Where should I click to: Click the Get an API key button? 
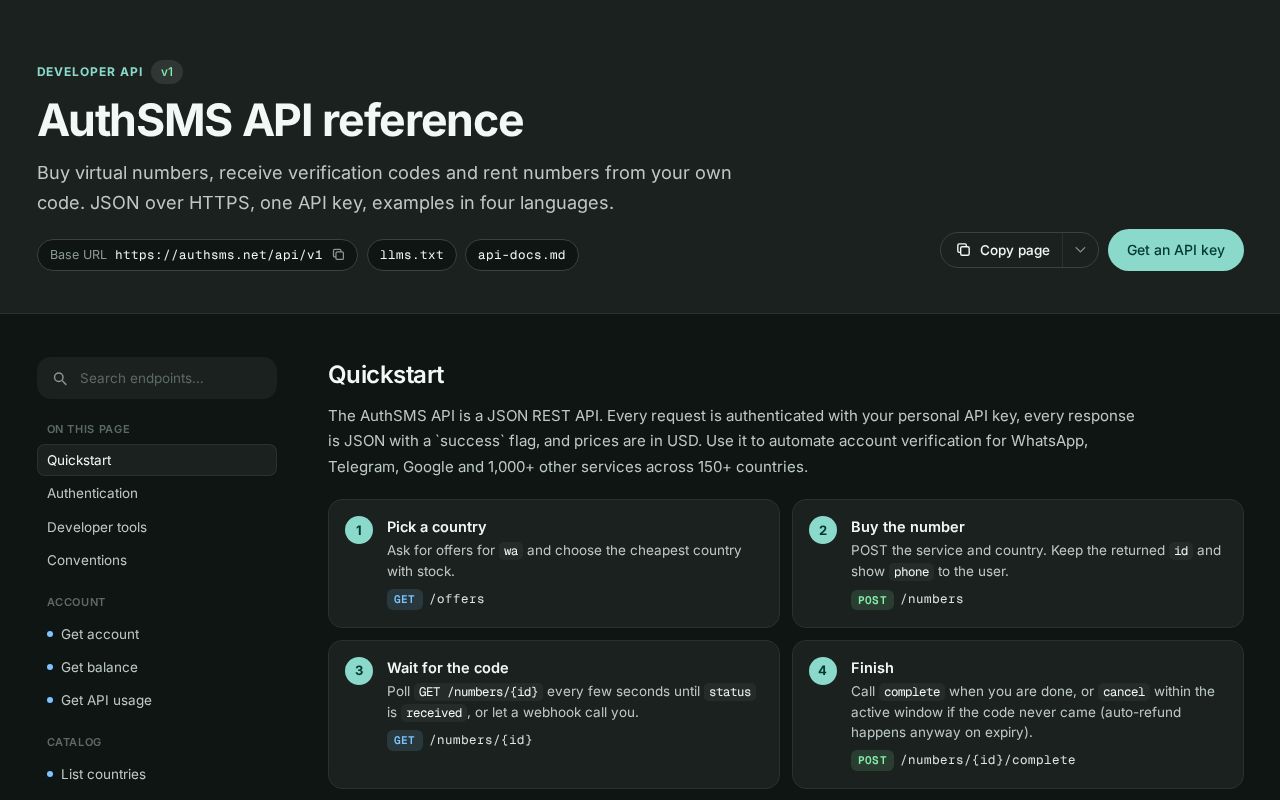(x=1176, y=250)
